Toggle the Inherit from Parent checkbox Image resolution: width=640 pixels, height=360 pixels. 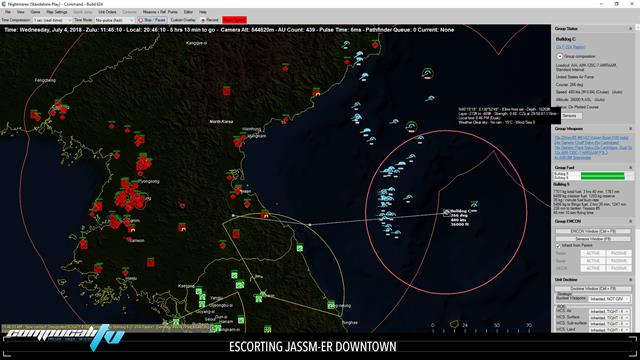point(558,245)
